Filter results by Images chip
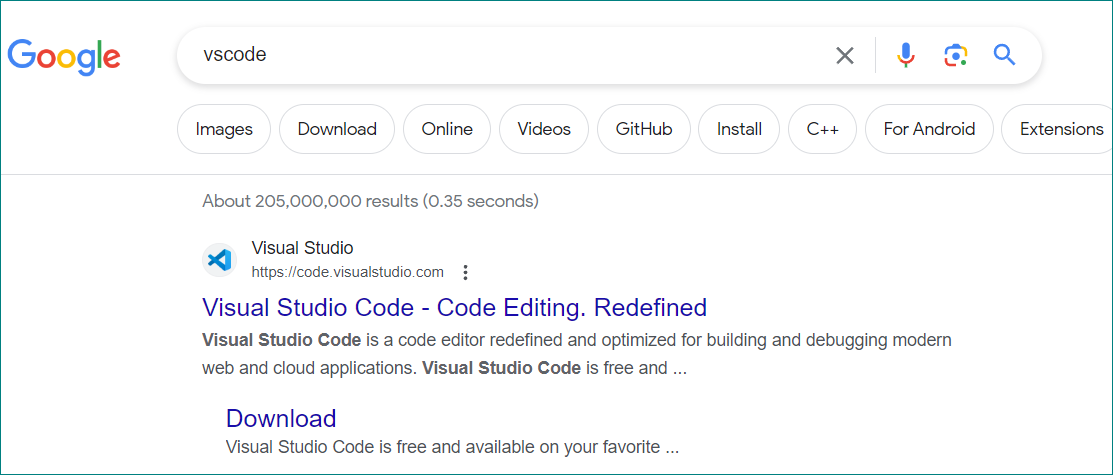This screenshot has height=475, width=1113. (x=224, y=129)
